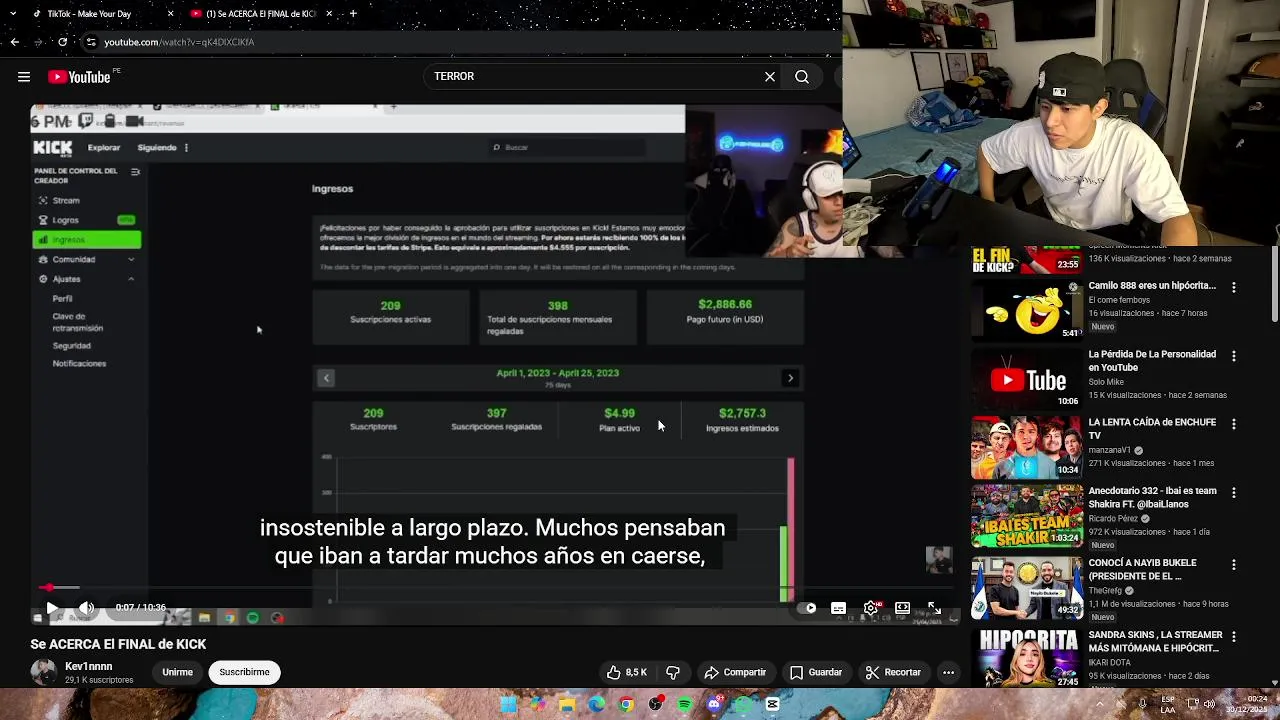Show hidden system tray icons

1100,704
